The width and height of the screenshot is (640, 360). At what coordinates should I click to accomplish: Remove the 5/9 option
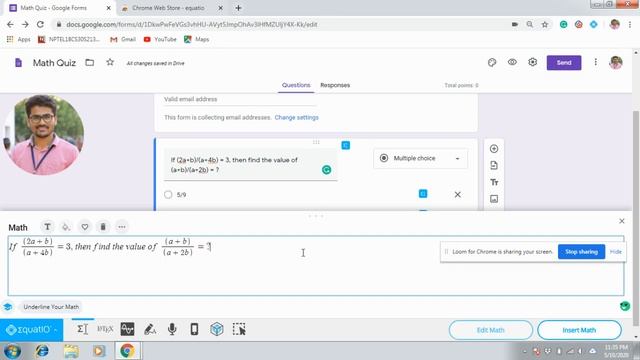tap(458, 195)
